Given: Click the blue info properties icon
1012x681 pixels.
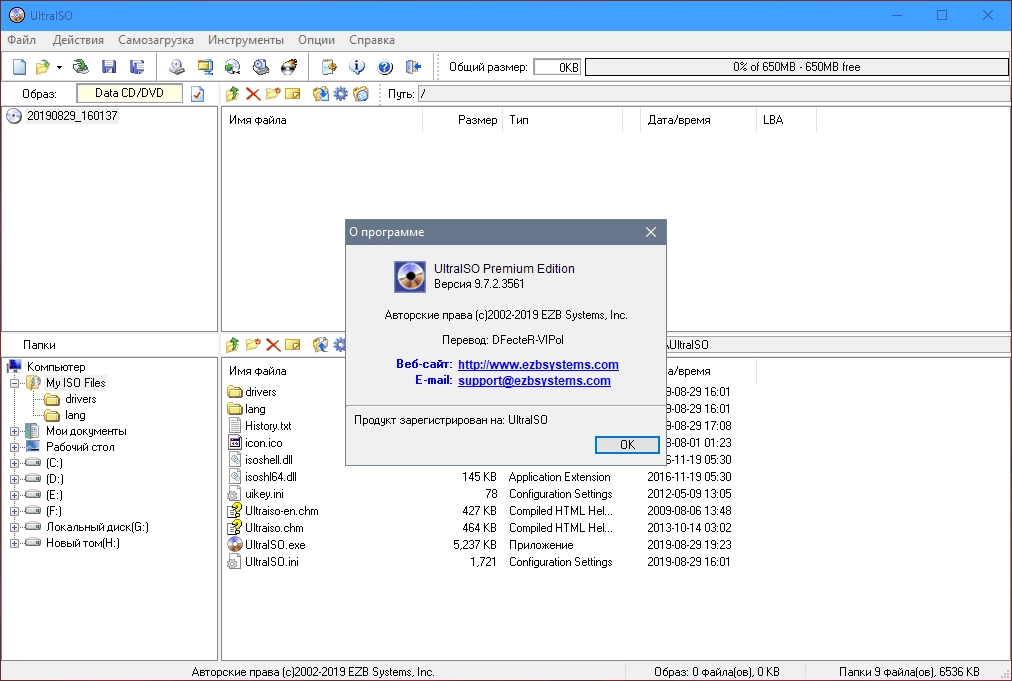Looking at the screenshot, I should click(x=357, y=66).
